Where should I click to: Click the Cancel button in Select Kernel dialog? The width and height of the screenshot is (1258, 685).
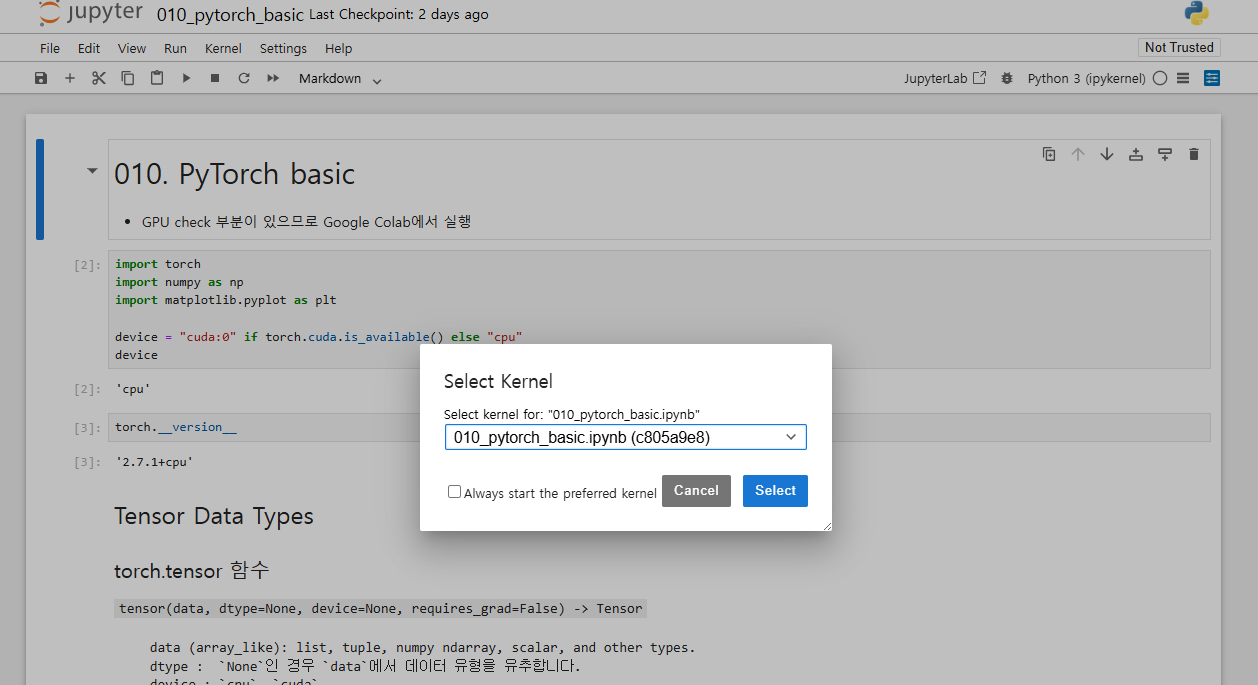696,491
